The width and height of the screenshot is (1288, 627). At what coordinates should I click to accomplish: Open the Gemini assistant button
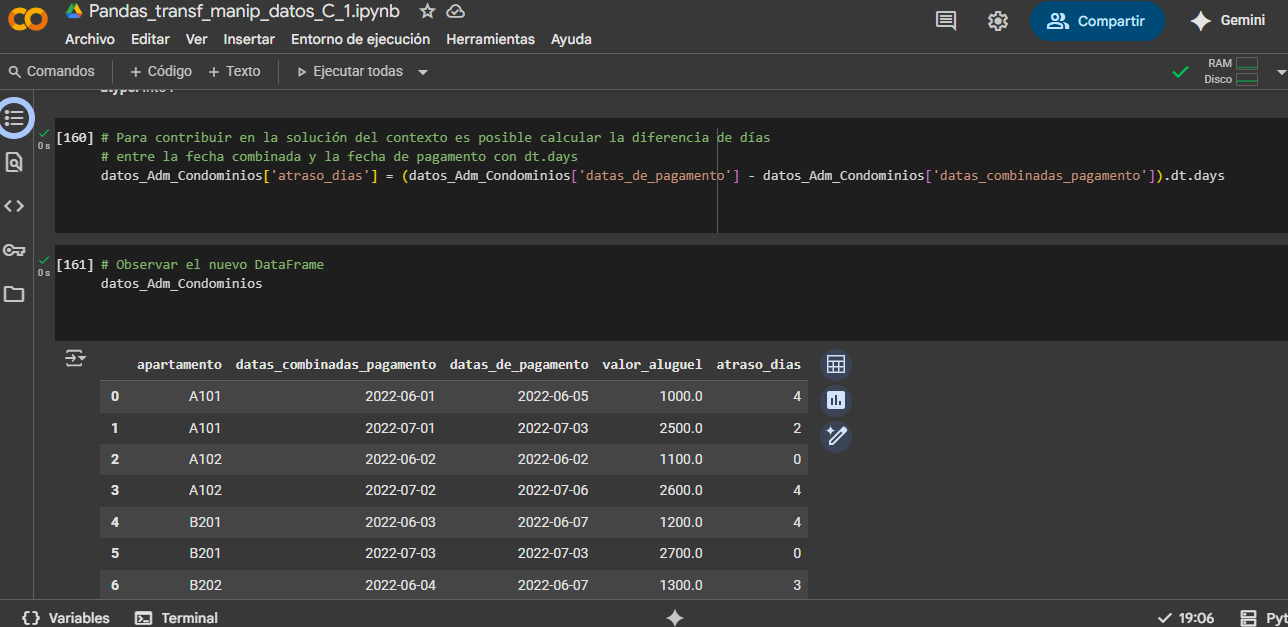1227,21
